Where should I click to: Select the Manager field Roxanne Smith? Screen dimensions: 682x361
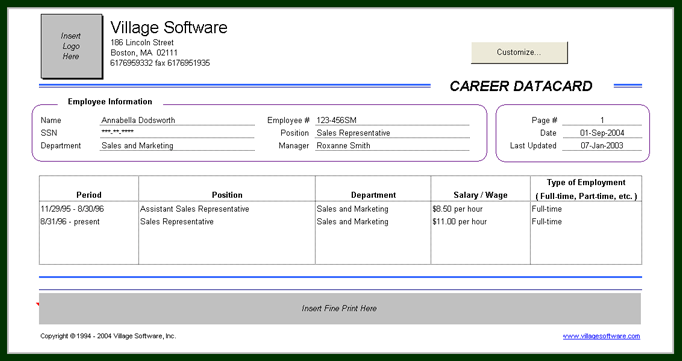click(392, 146)
